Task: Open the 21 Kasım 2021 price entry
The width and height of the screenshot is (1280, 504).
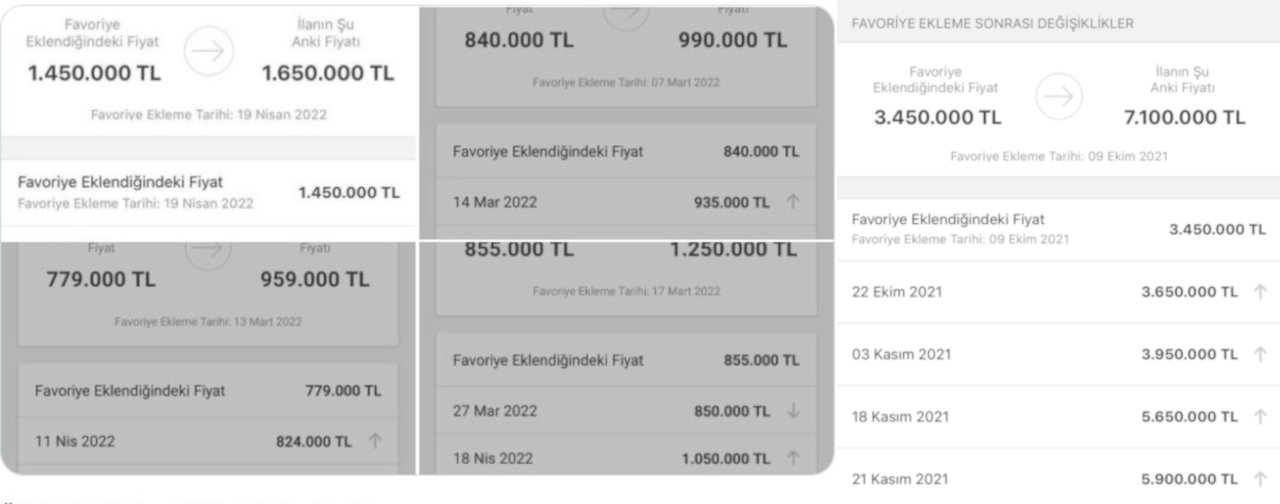Action: tap(1058, 479)
